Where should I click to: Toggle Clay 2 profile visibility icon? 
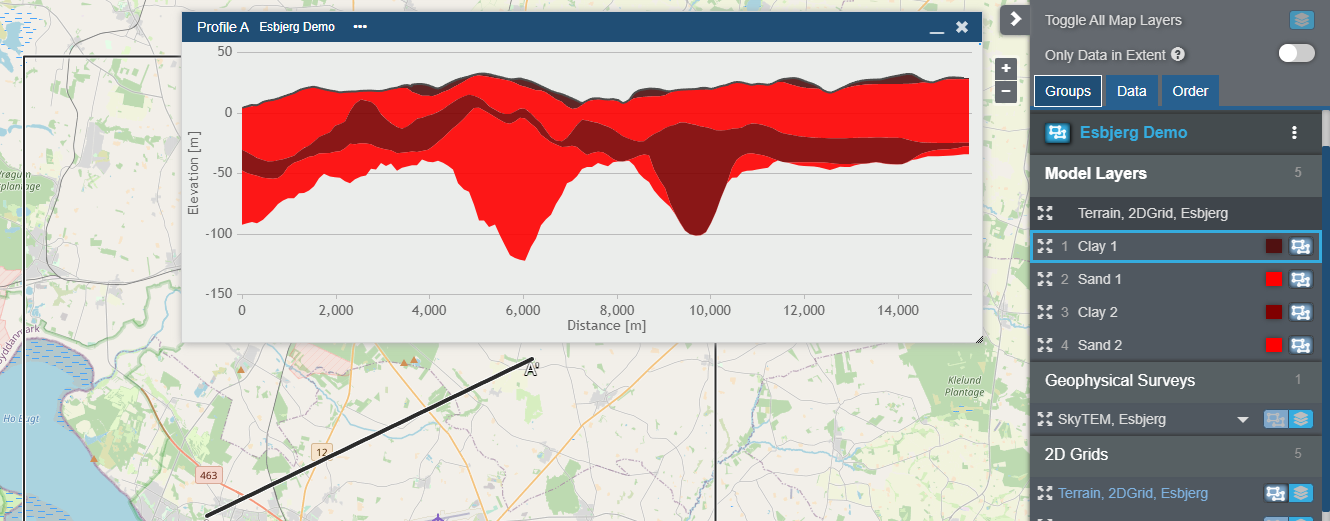click(x=1300, y=312)
